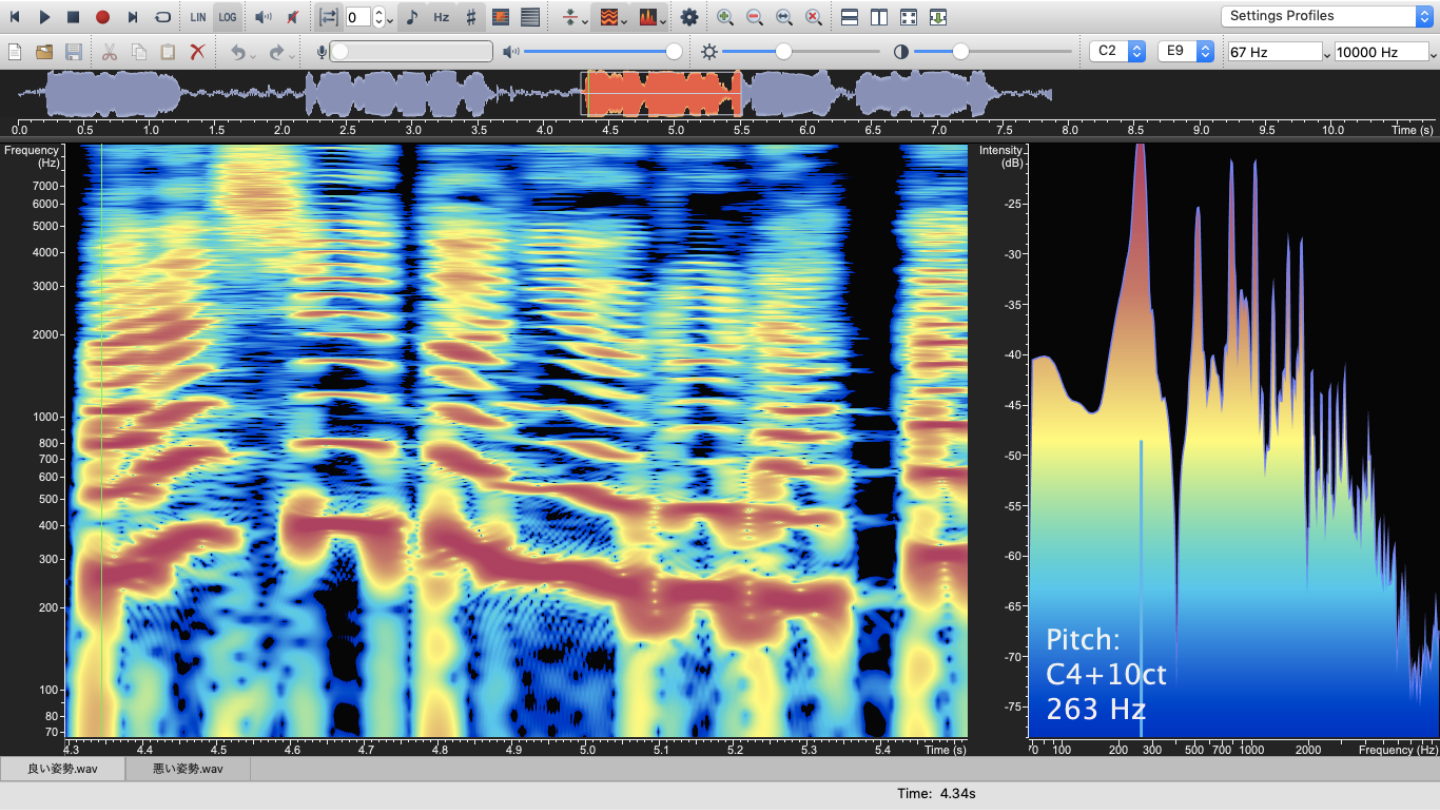Start recording with the red record button
This screenshot has width=1440, height=810.
click(x=102, y=17)
